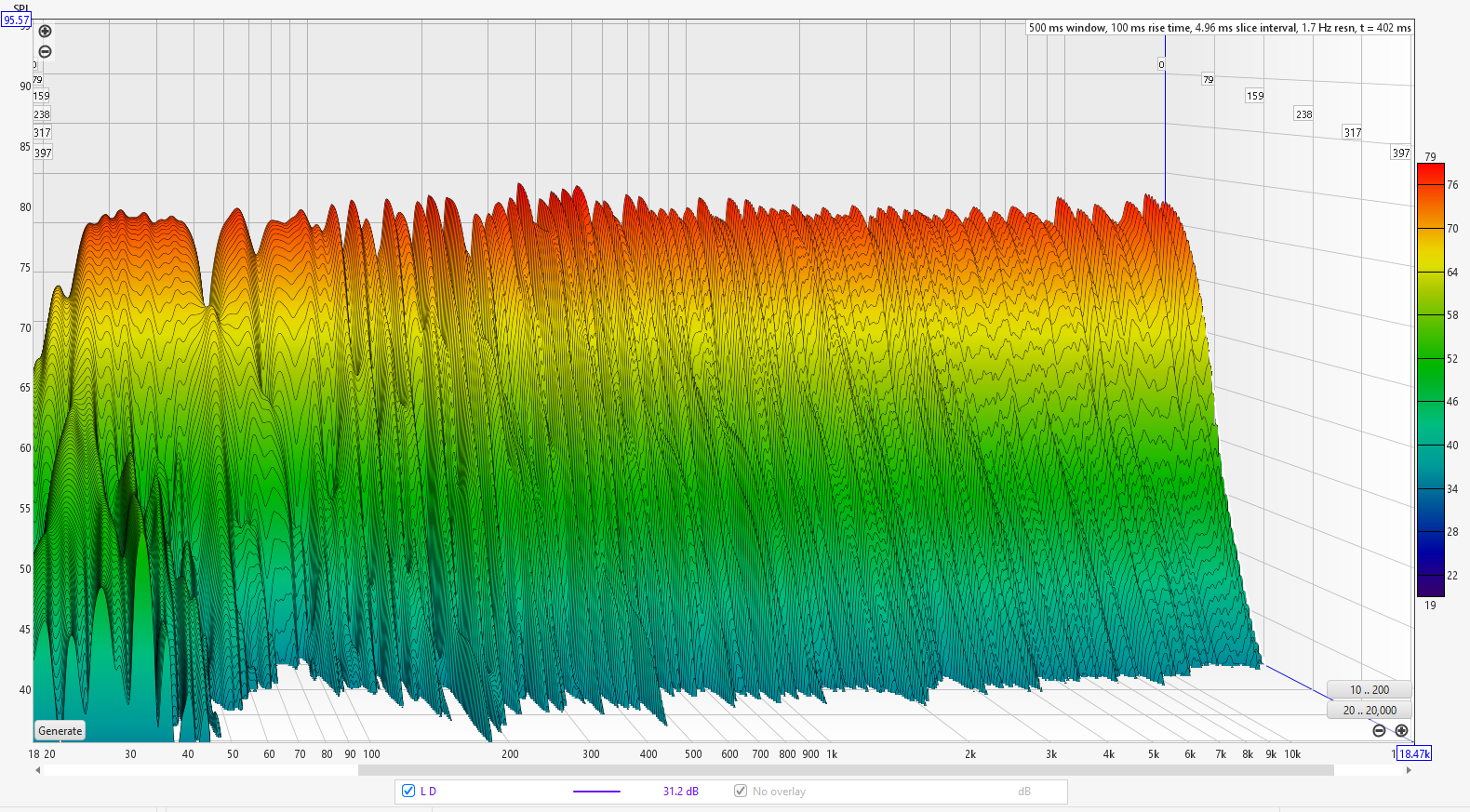
Task: Click the 90 SPL axis label
Action: coord(25,87)
